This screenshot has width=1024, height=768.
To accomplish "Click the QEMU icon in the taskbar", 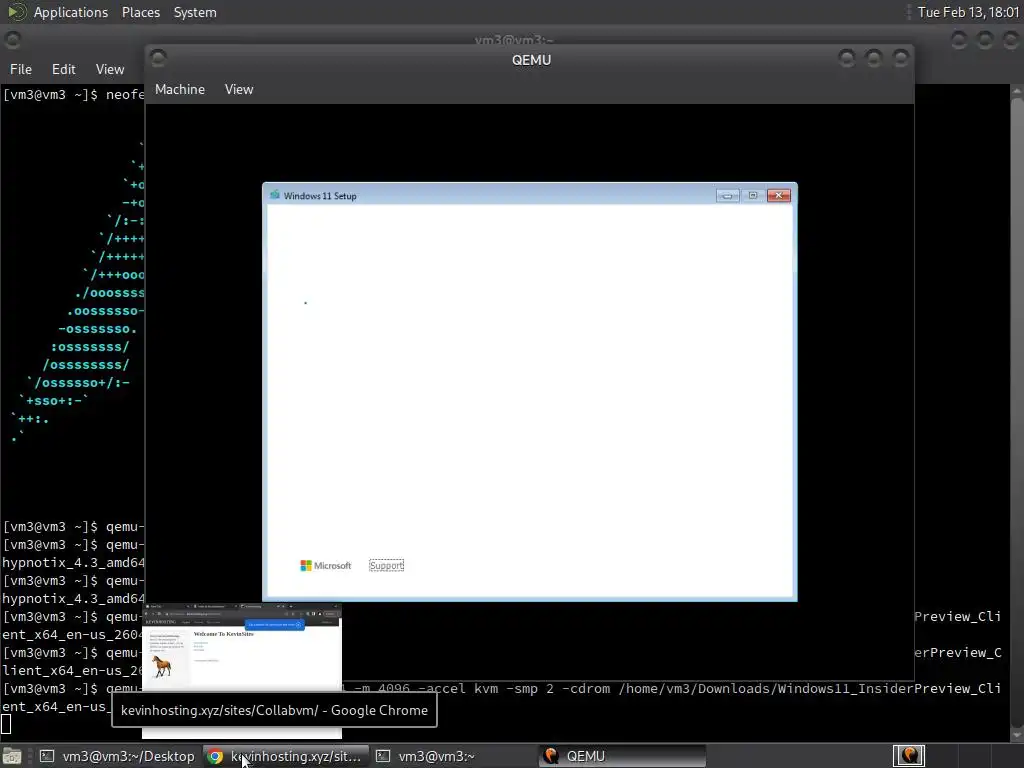I will [x=551, y=756].
